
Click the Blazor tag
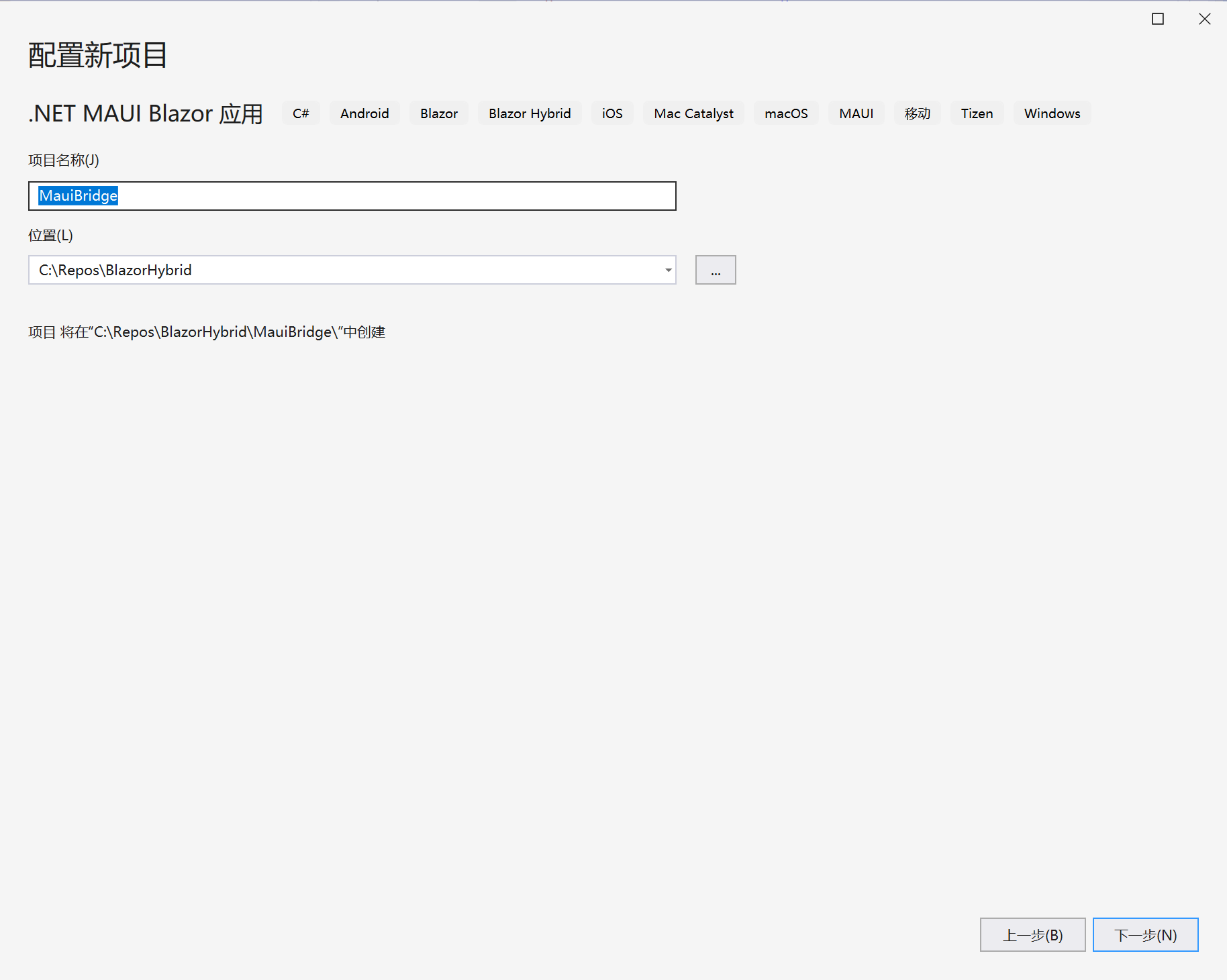[439, 113]
